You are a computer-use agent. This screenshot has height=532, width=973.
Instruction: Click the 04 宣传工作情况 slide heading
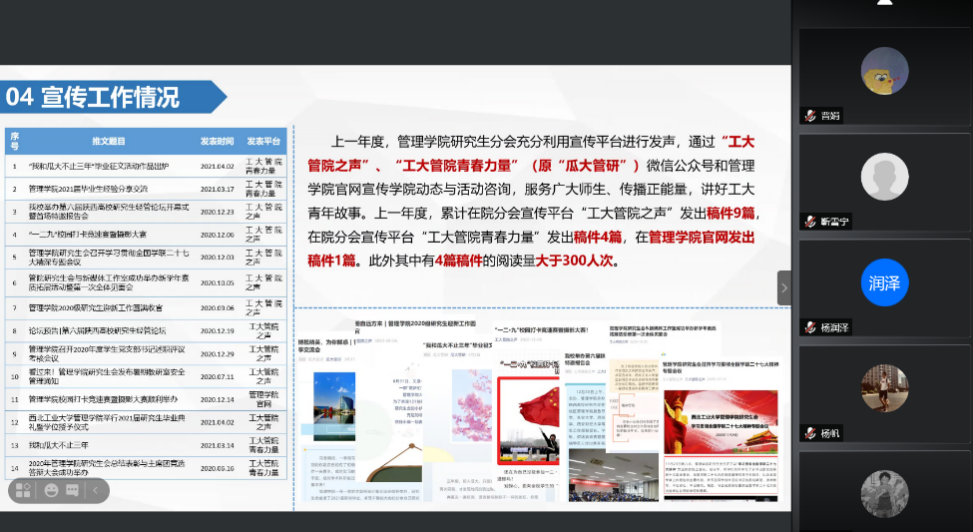pos(93,97)
